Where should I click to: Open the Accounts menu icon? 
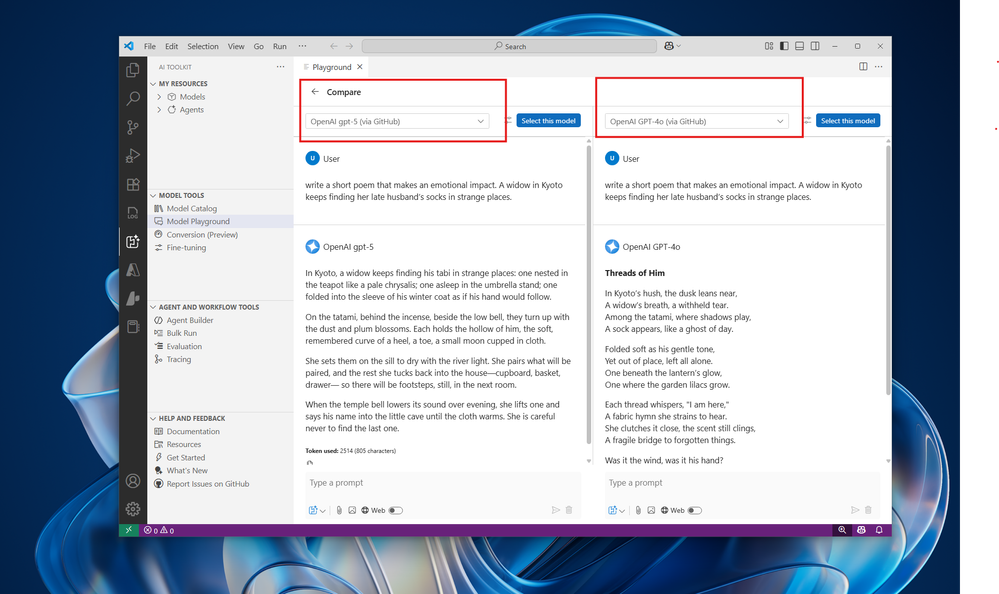coord(133,481)
